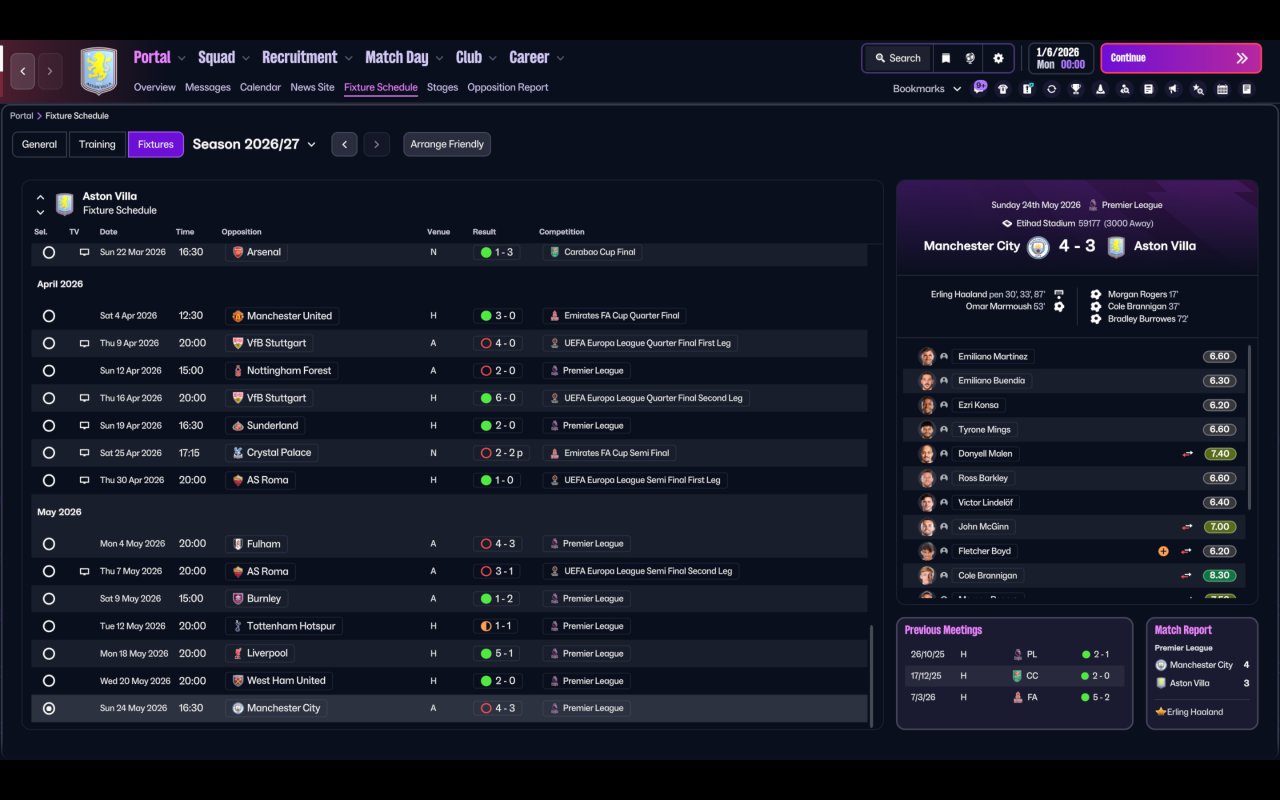Open the notifications speech bubble with 9+ badge
1280x800 pixels.
[980, 87]
